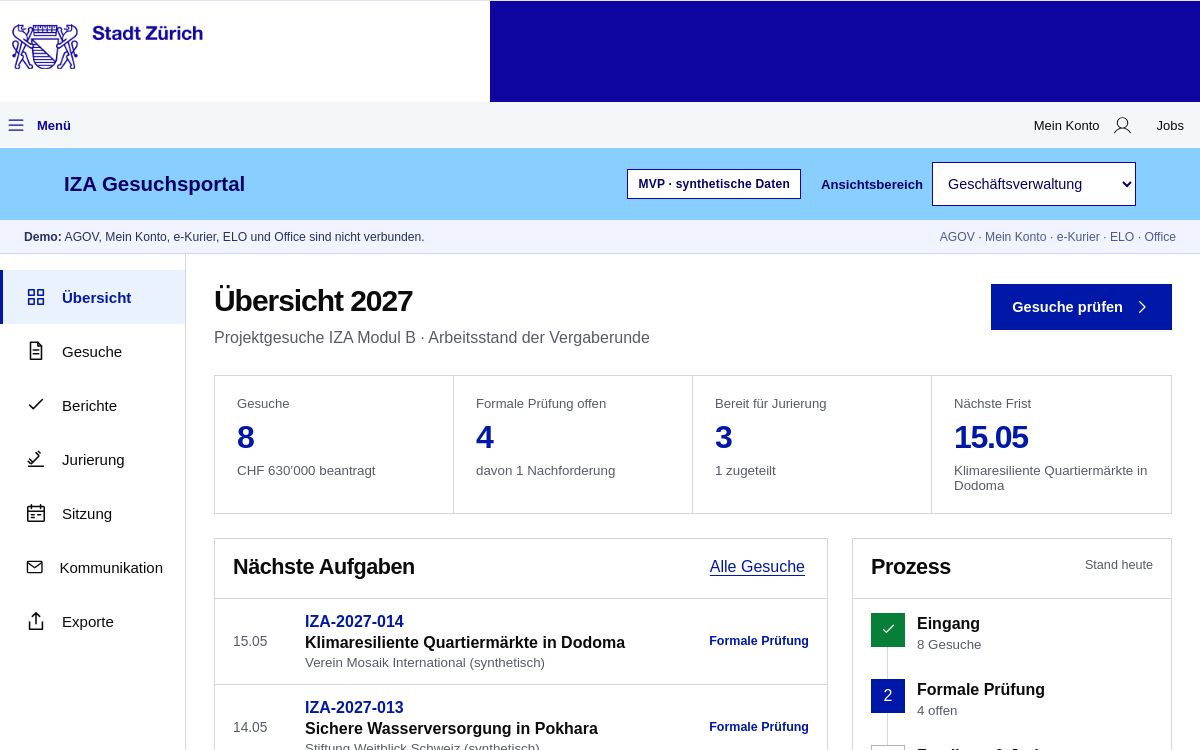
Task: Click the Sitzung calendar icon
Action: coord(36,513)
